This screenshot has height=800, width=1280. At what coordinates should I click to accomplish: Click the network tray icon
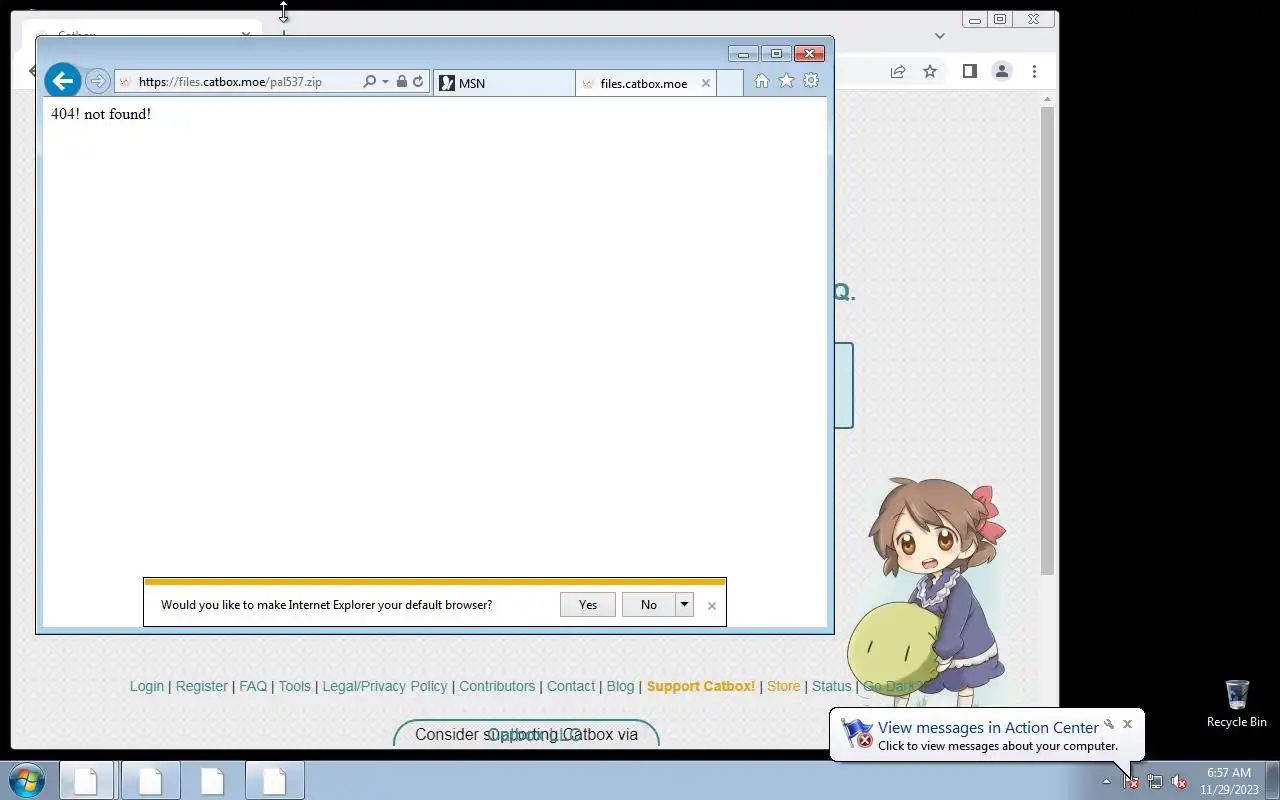(x=1155, y=781)
